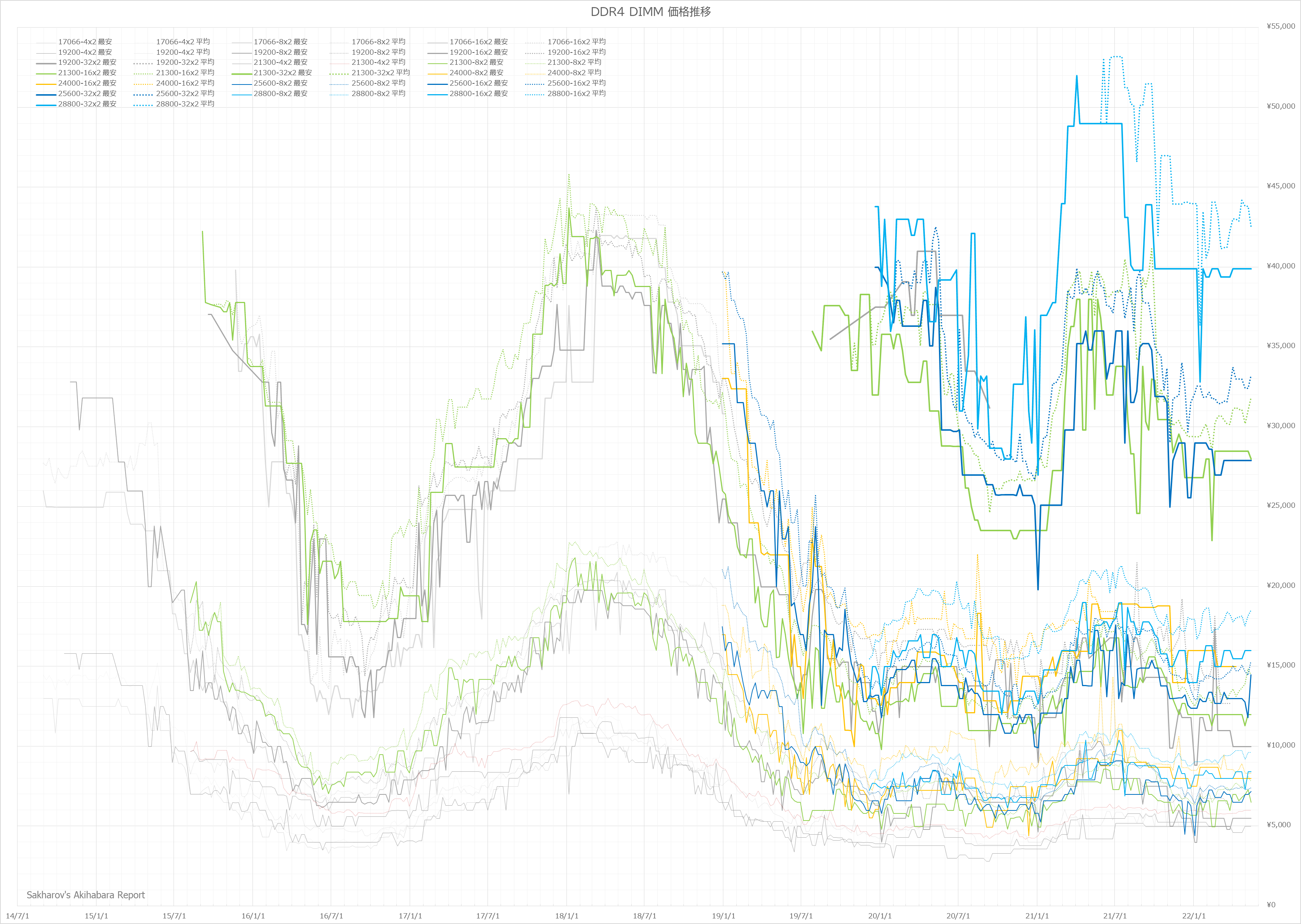Click the 24000-8x2 最安 legend entry

[x=476, y=73]
